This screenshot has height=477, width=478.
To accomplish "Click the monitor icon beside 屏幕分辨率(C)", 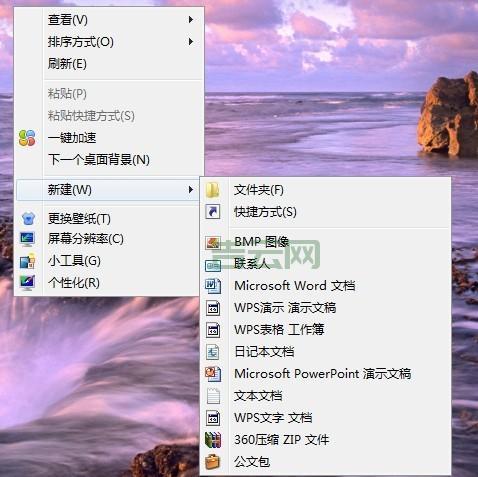I will tap(27, 239).
